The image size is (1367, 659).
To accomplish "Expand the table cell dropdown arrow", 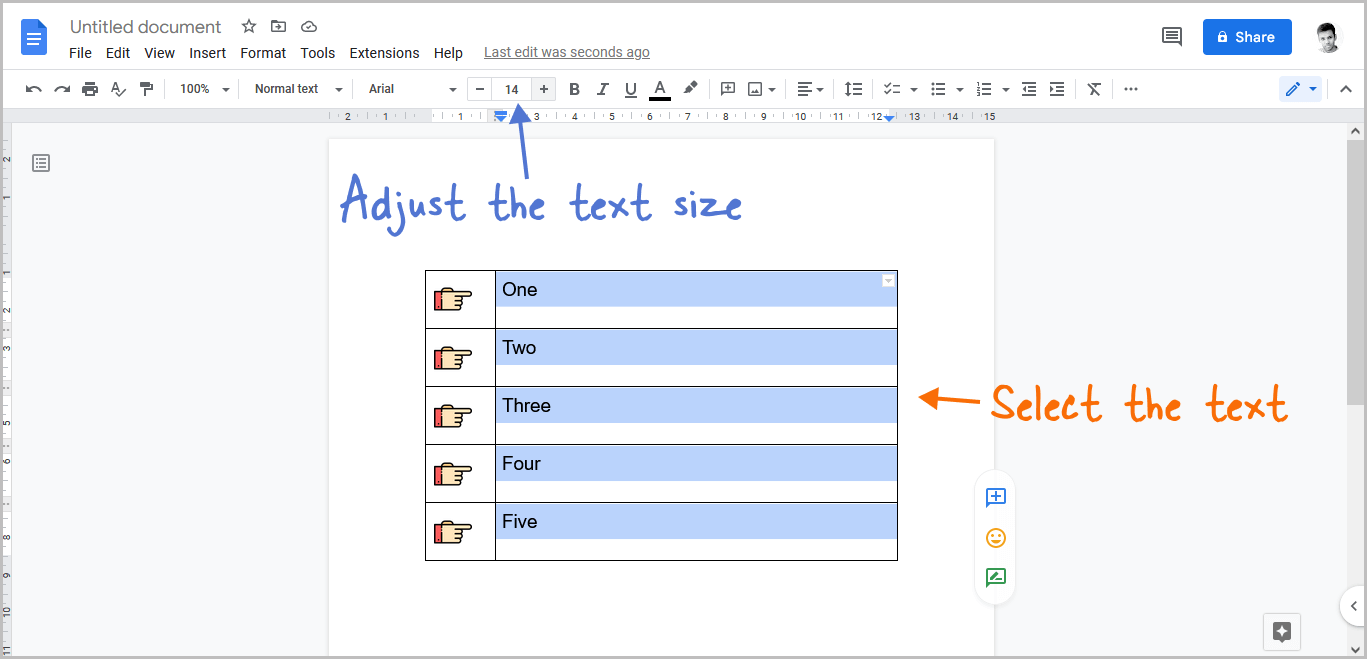I will coord(888,280).
